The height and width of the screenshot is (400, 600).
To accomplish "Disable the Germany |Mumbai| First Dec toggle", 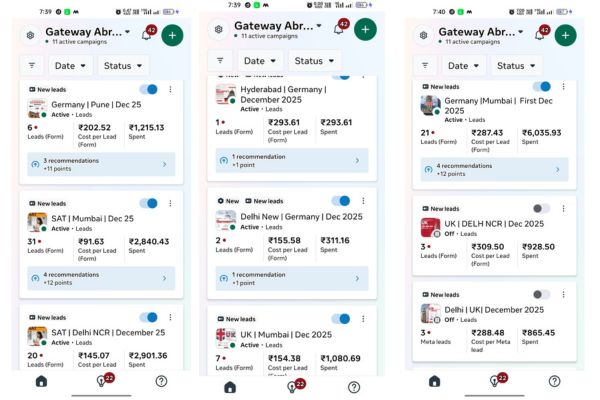I will pos(541,87).
